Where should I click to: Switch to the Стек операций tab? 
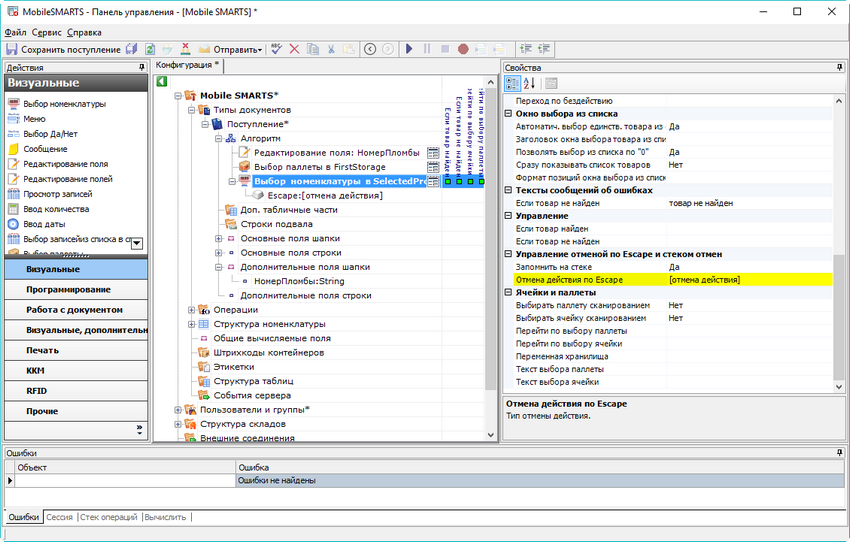(x=109, y=517)
